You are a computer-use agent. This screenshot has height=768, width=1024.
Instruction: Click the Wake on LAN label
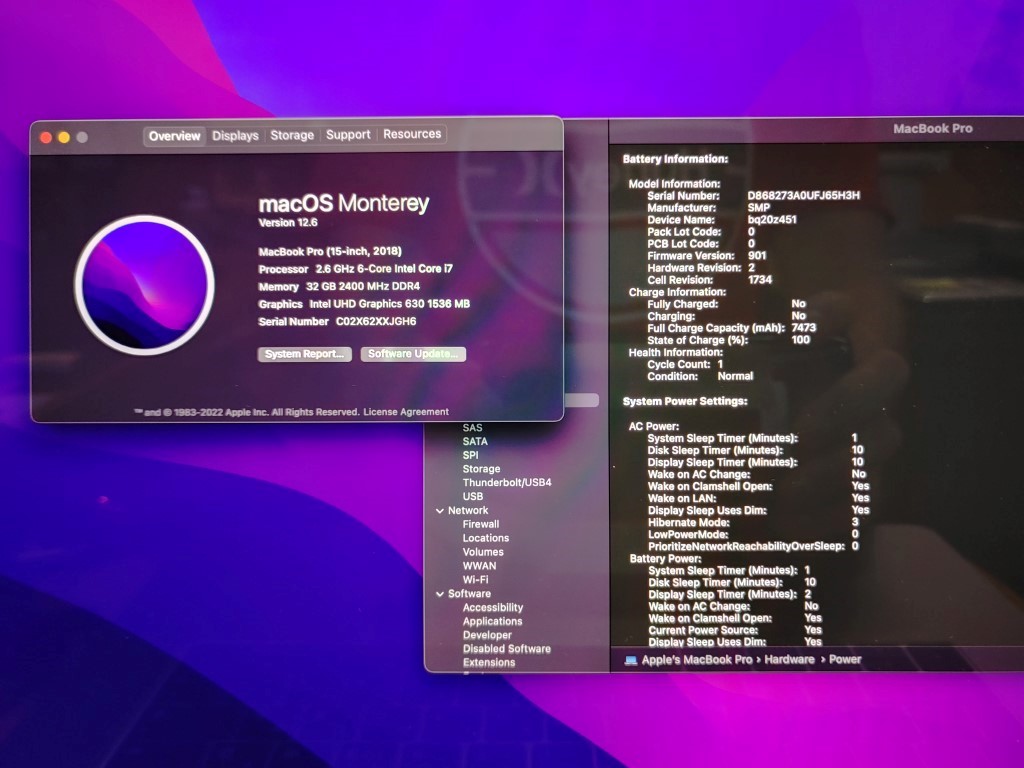(682, 498)
